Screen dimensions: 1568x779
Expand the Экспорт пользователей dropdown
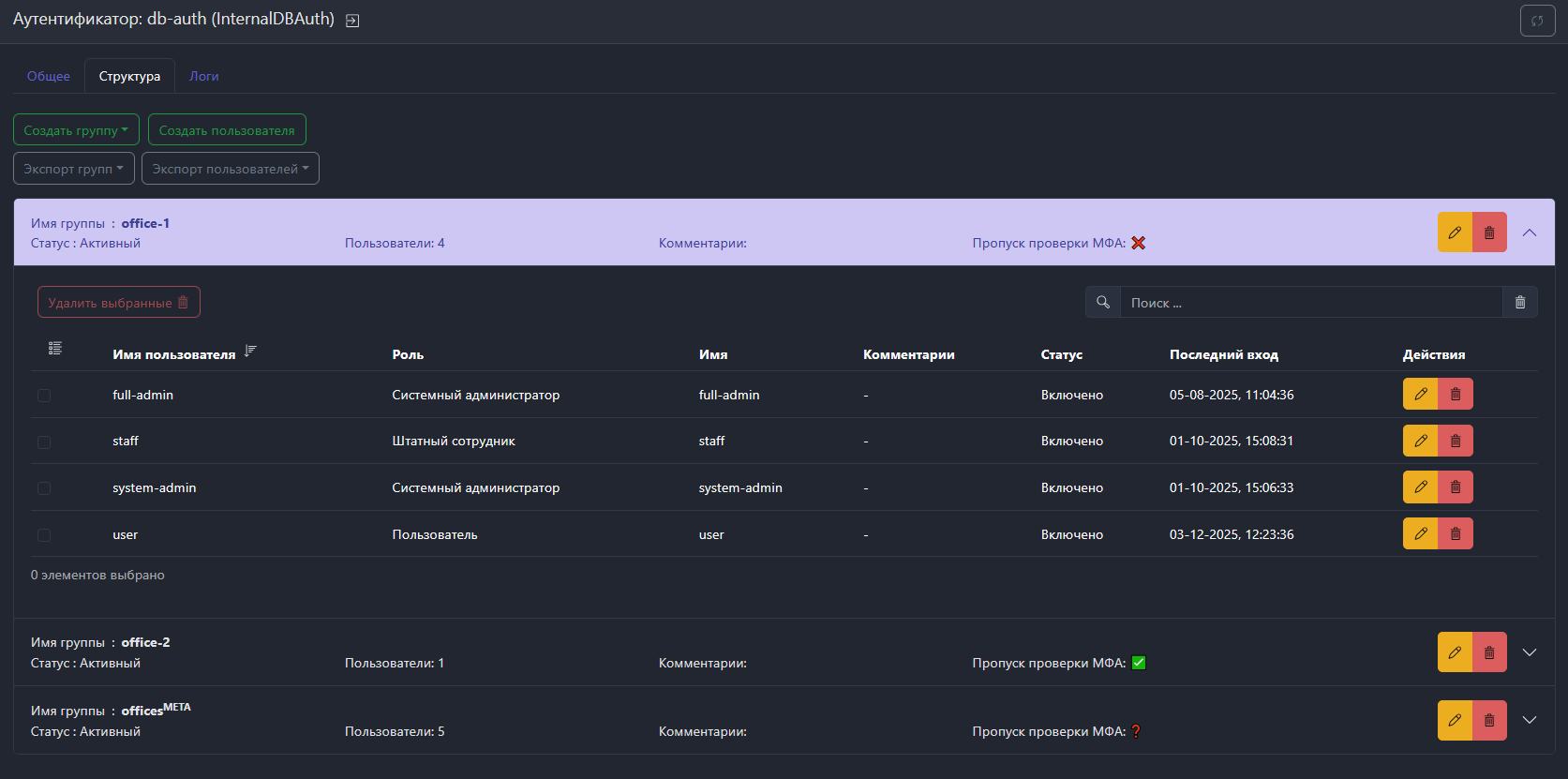pos(230,169)
